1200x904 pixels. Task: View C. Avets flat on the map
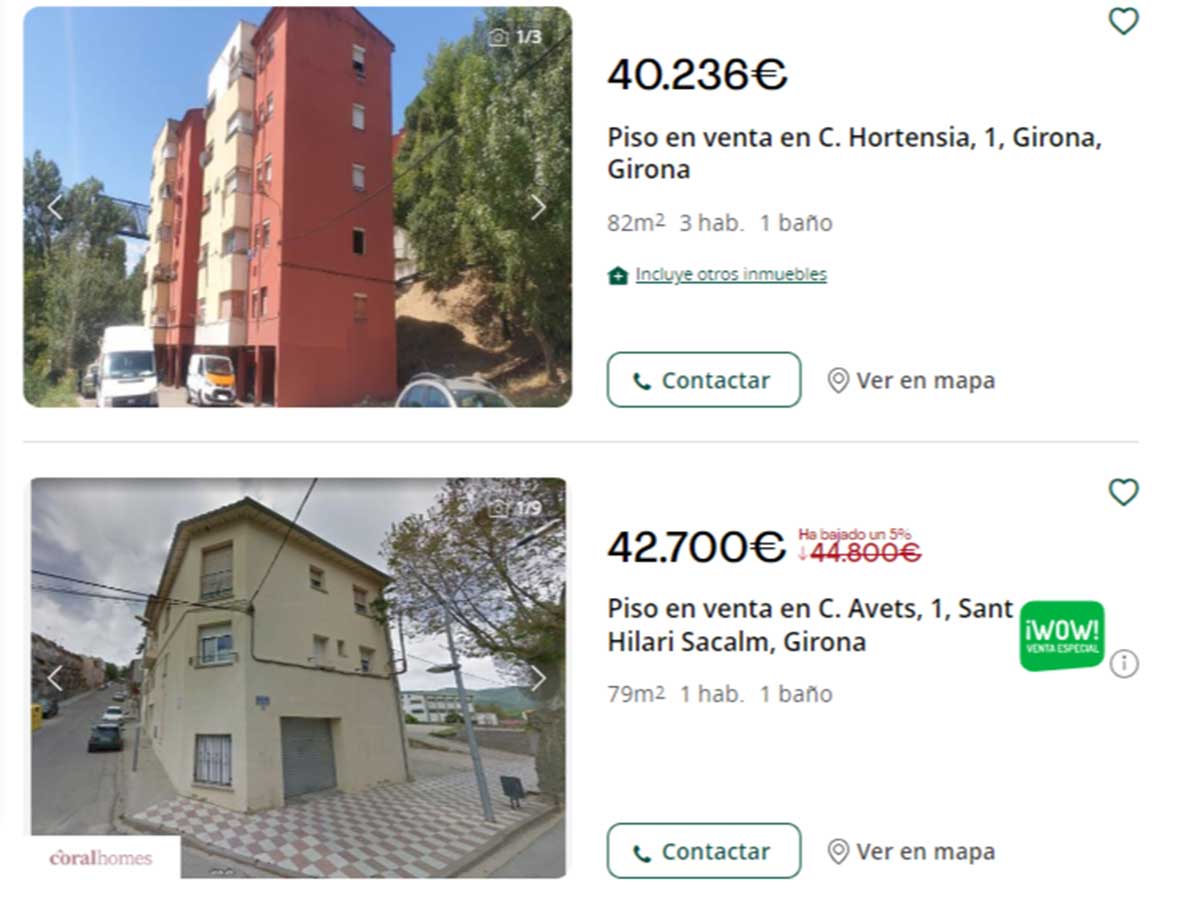(x=911, y=851)
